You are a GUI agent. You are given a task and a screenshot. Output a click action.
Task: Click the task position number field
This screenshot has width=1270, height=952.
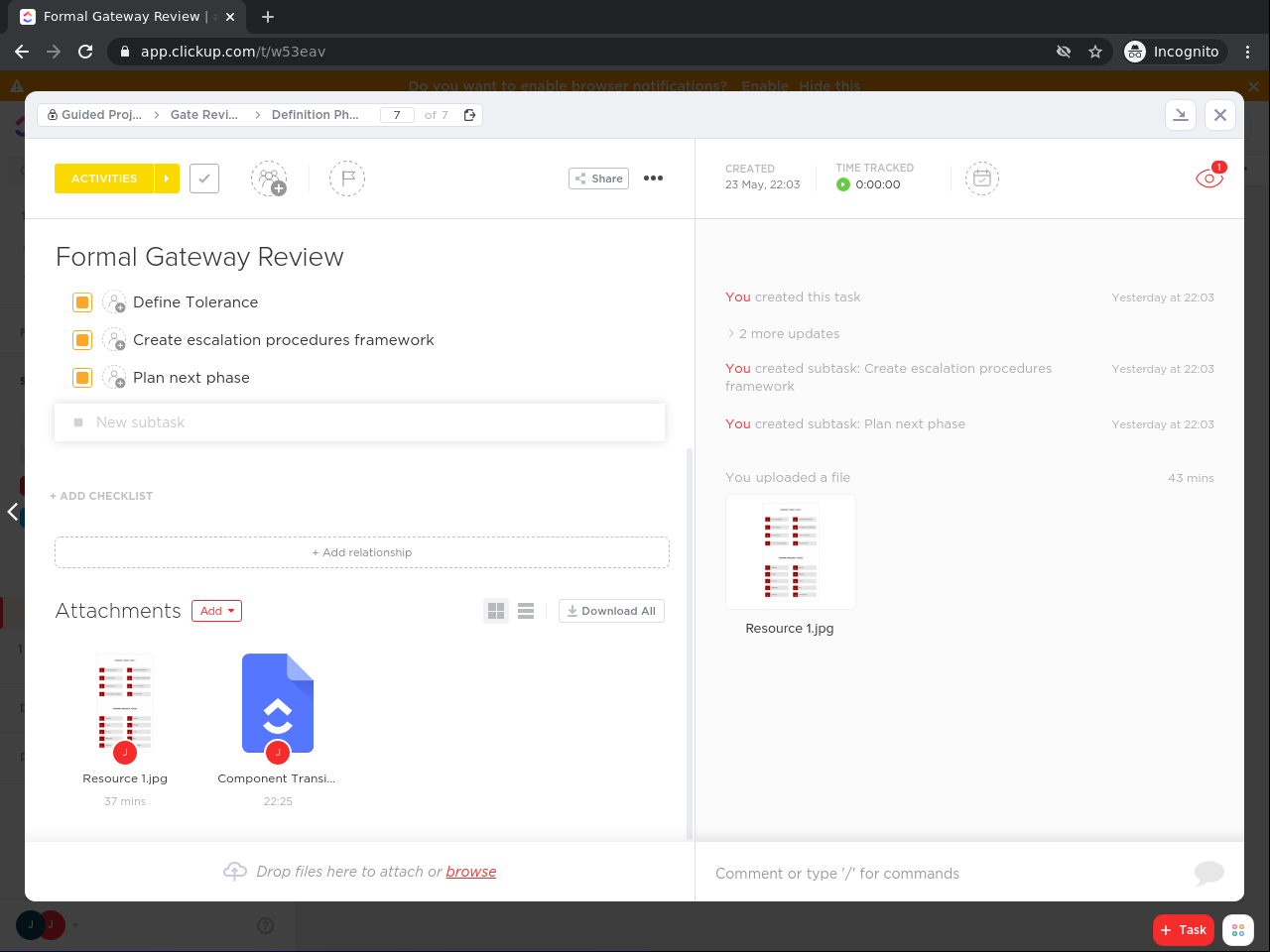point(397,115)
